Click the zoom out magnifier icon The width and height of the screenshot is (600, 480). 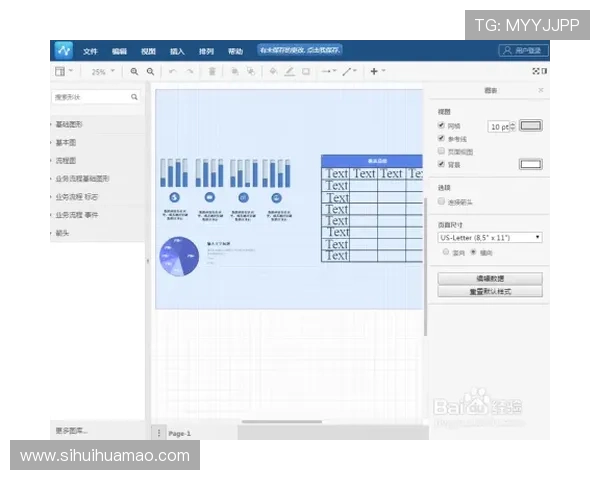pyautogui.click(x=151, y=72)
